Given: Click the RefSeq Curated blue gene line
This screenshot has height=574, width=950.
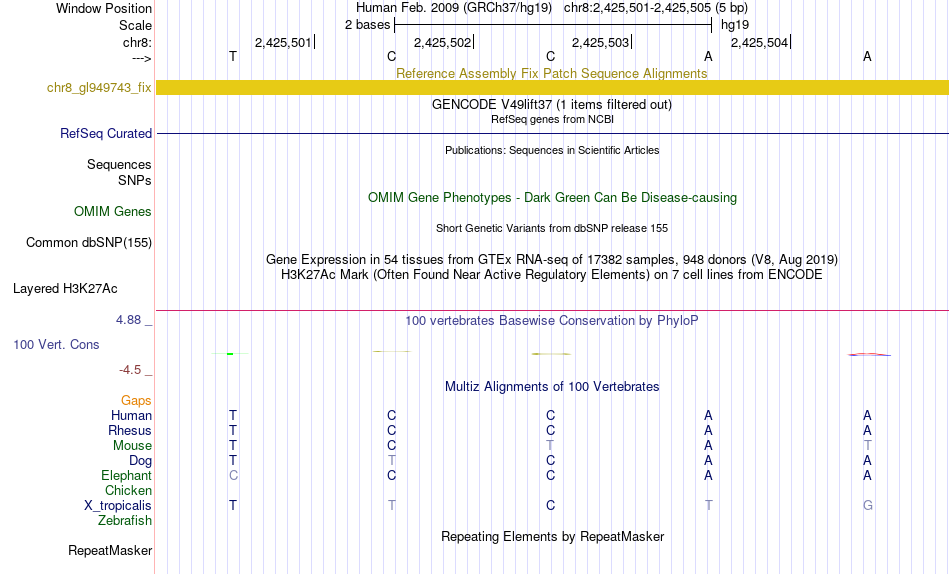Looking at the screenshot, I should tap(553, 133).
